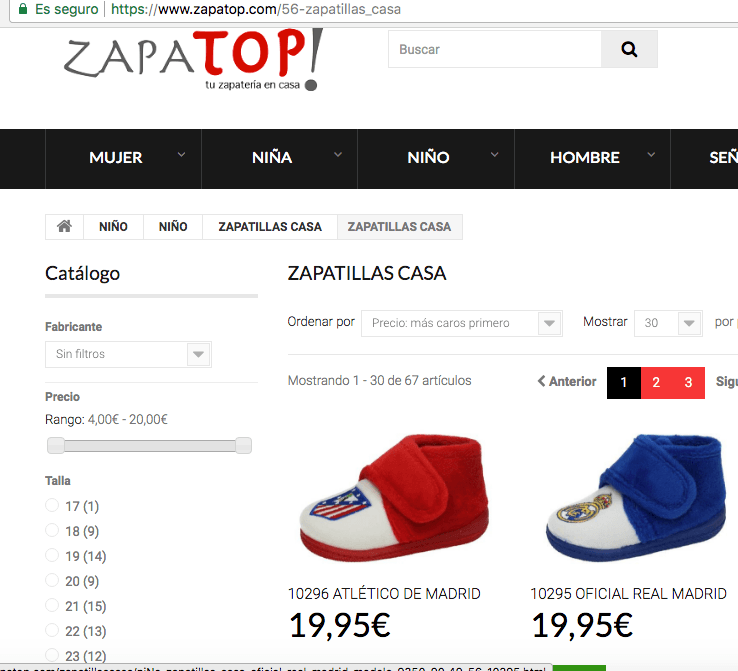Go to results page 2
The image size is (738, 671).
pos(656,383)
